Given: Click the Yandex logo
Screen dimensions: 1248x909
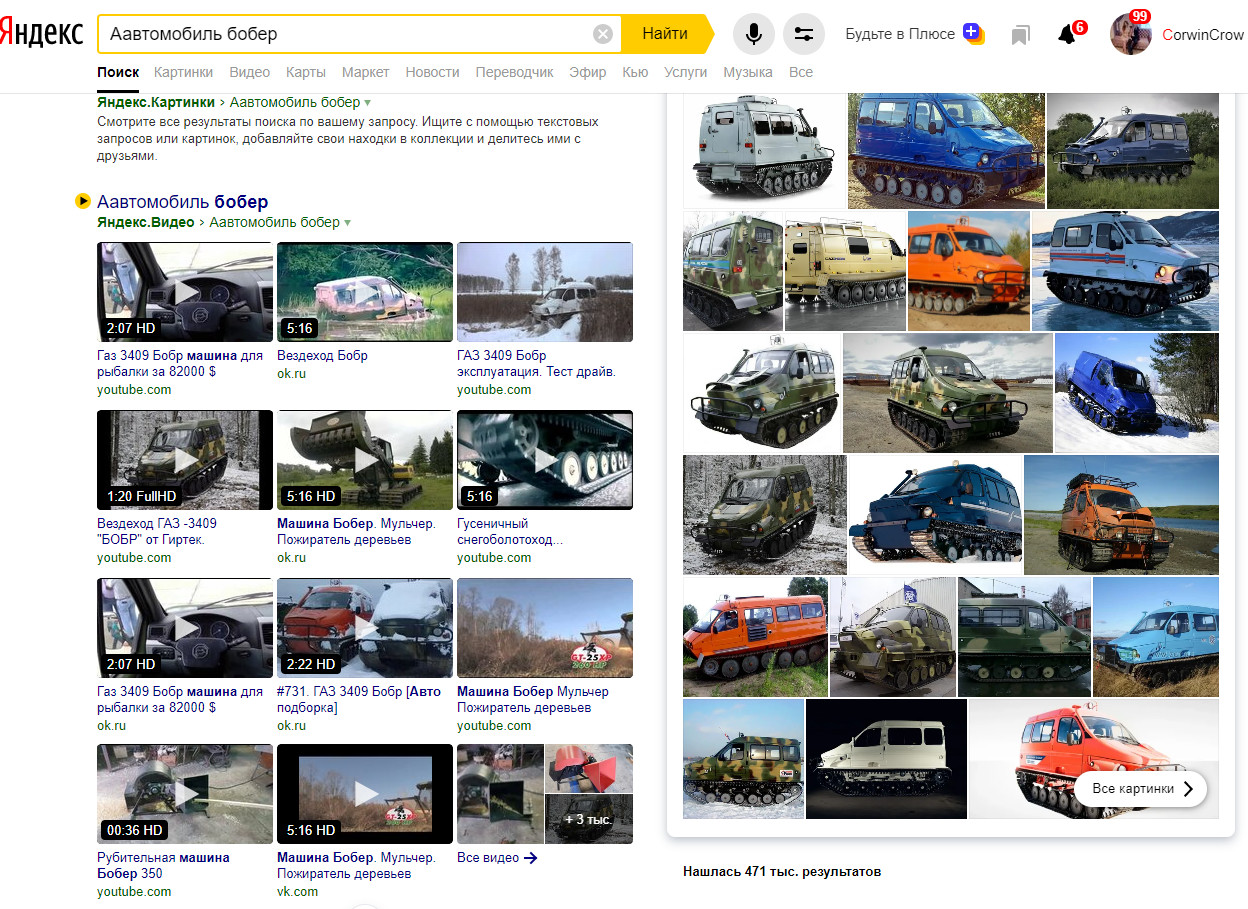Looking at the screenshot, I should pyautogui.click(x=41, y=32).
